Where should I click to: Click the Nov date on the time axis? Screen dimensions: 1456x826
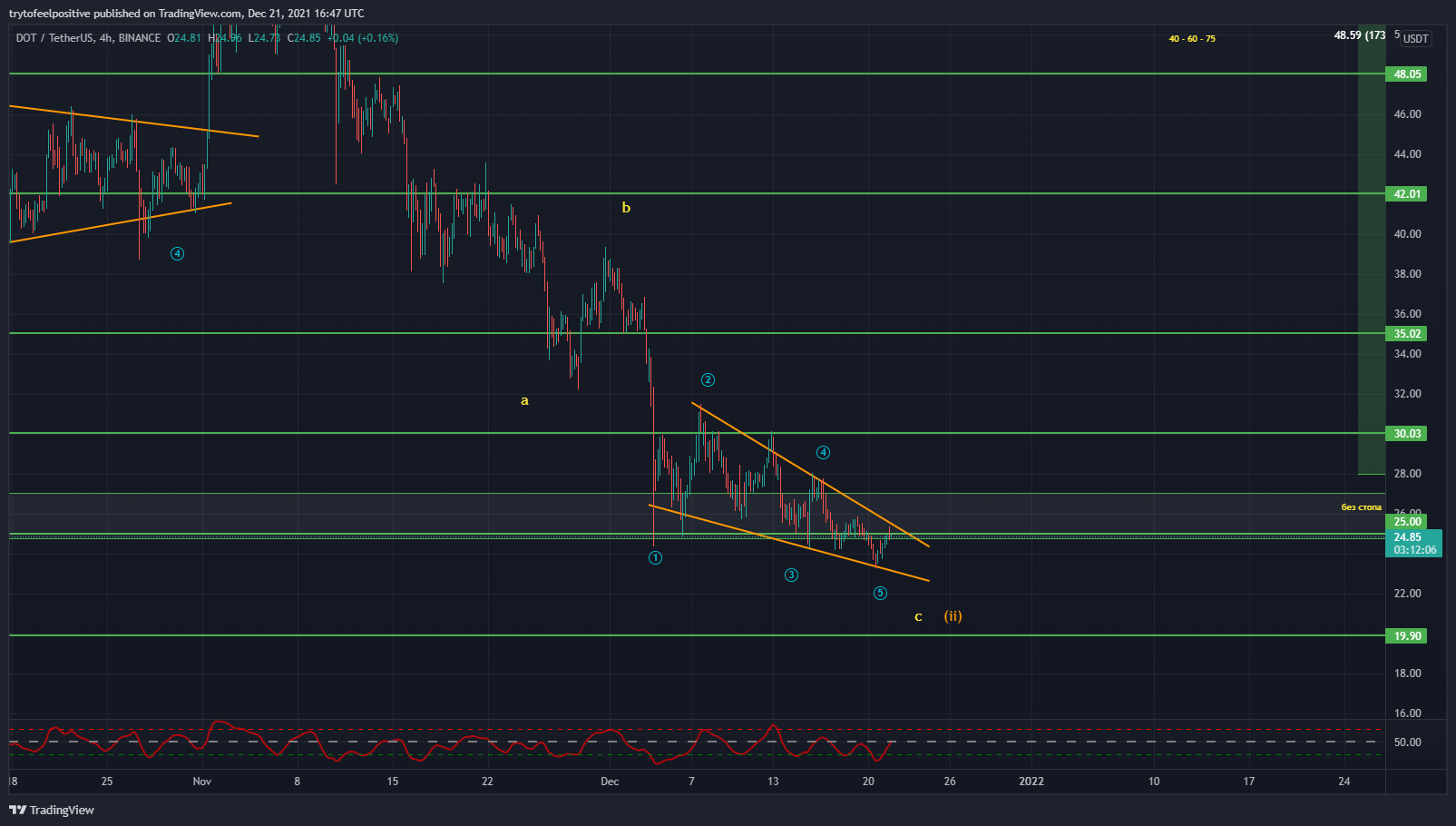point(201,782)
